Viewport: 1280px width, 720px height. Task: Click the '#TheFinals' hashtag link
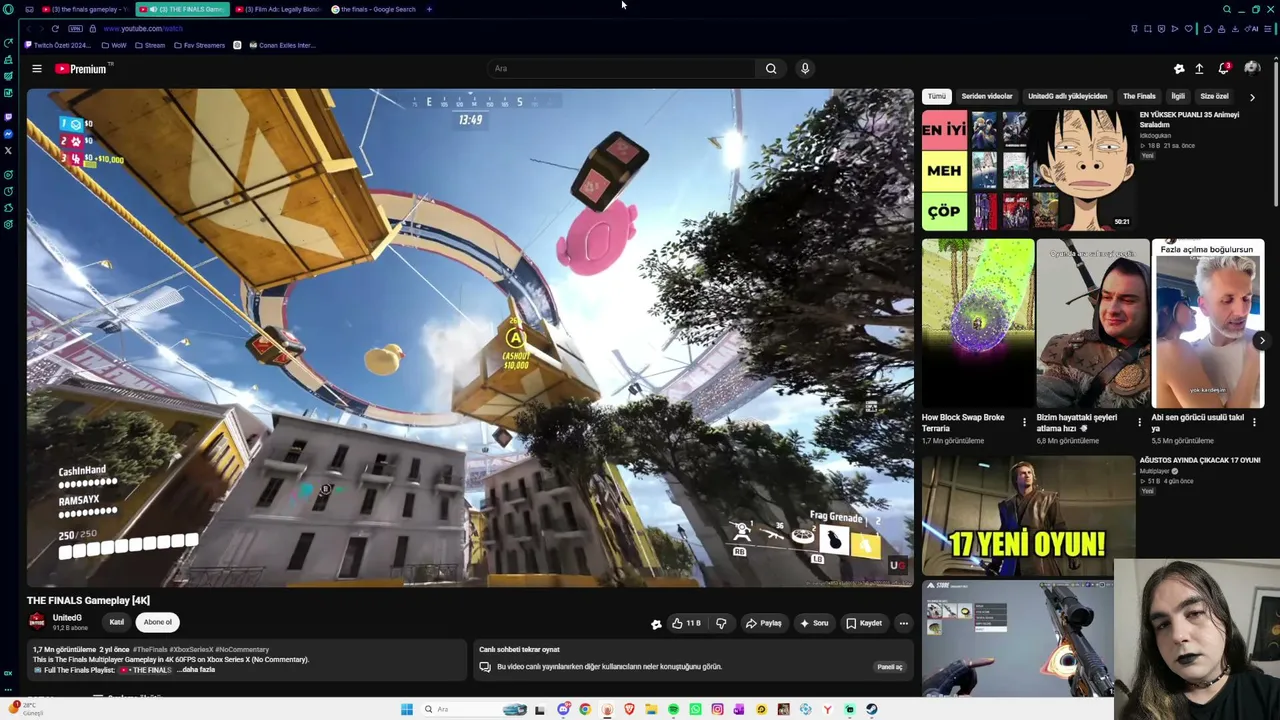point(150,650)
